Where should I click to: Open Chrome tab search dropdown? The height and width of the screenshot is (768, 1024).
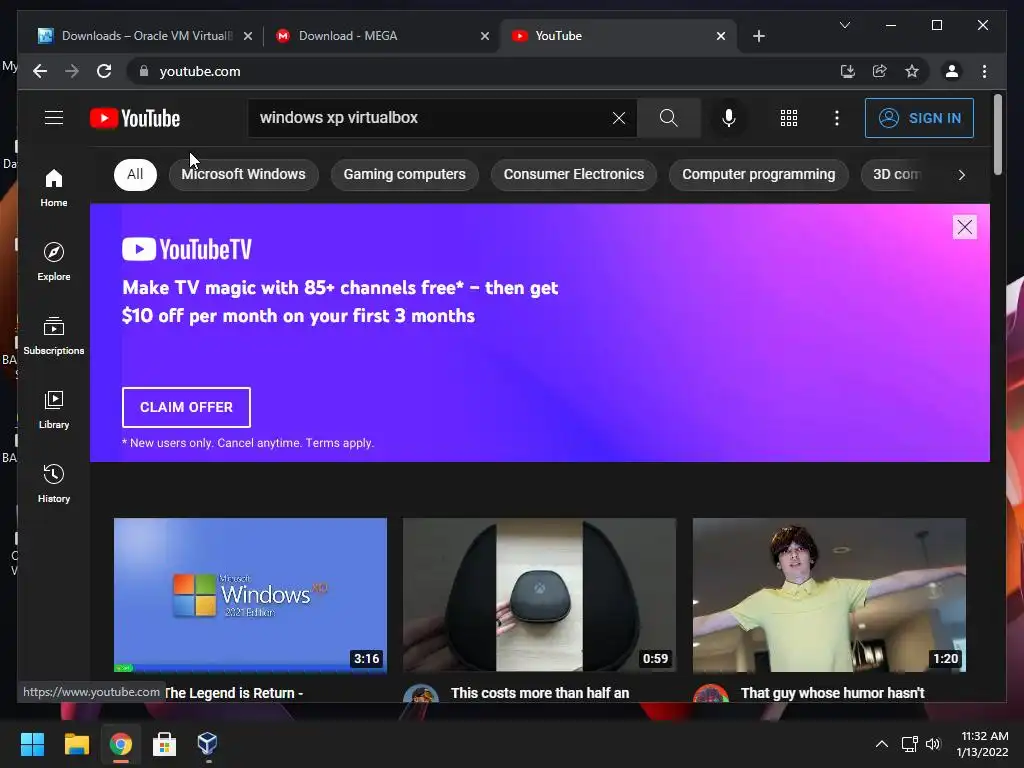(844, 25)
